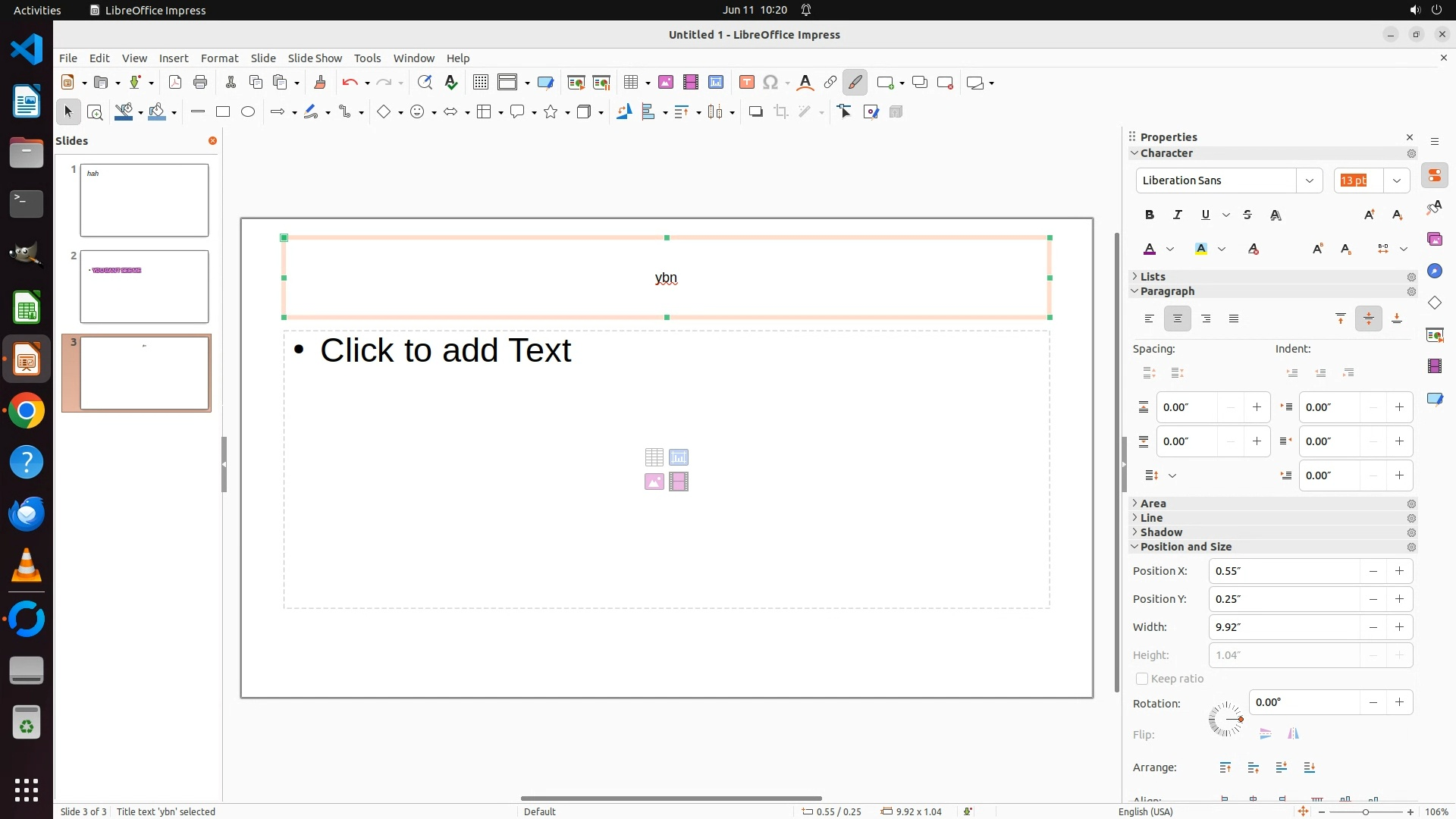
Task: Enable the Keep ratio checkbox
Action: [1142, 679]
